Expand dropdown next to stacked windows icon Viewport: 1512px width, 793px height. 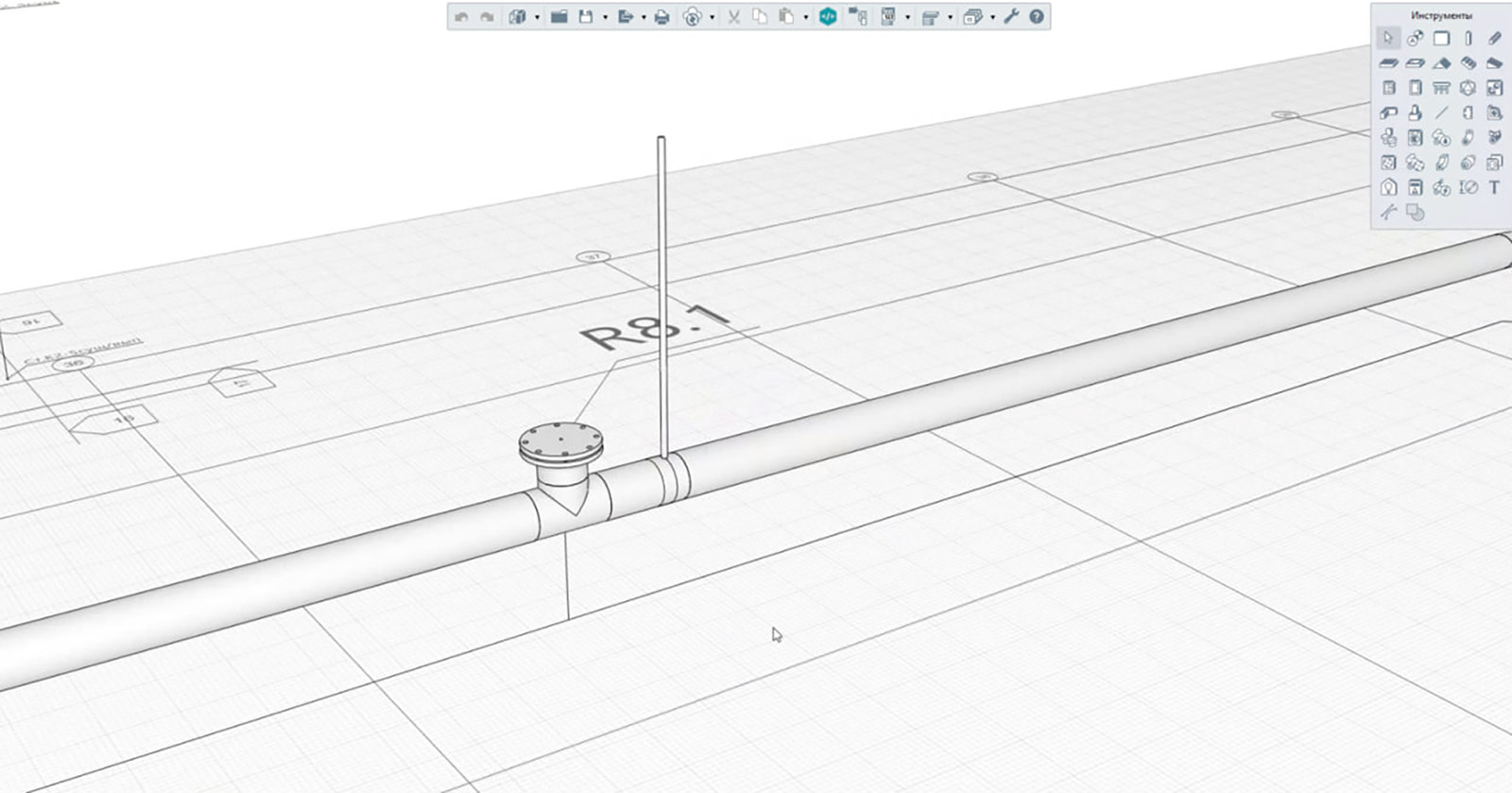click(x=992, y=17)
